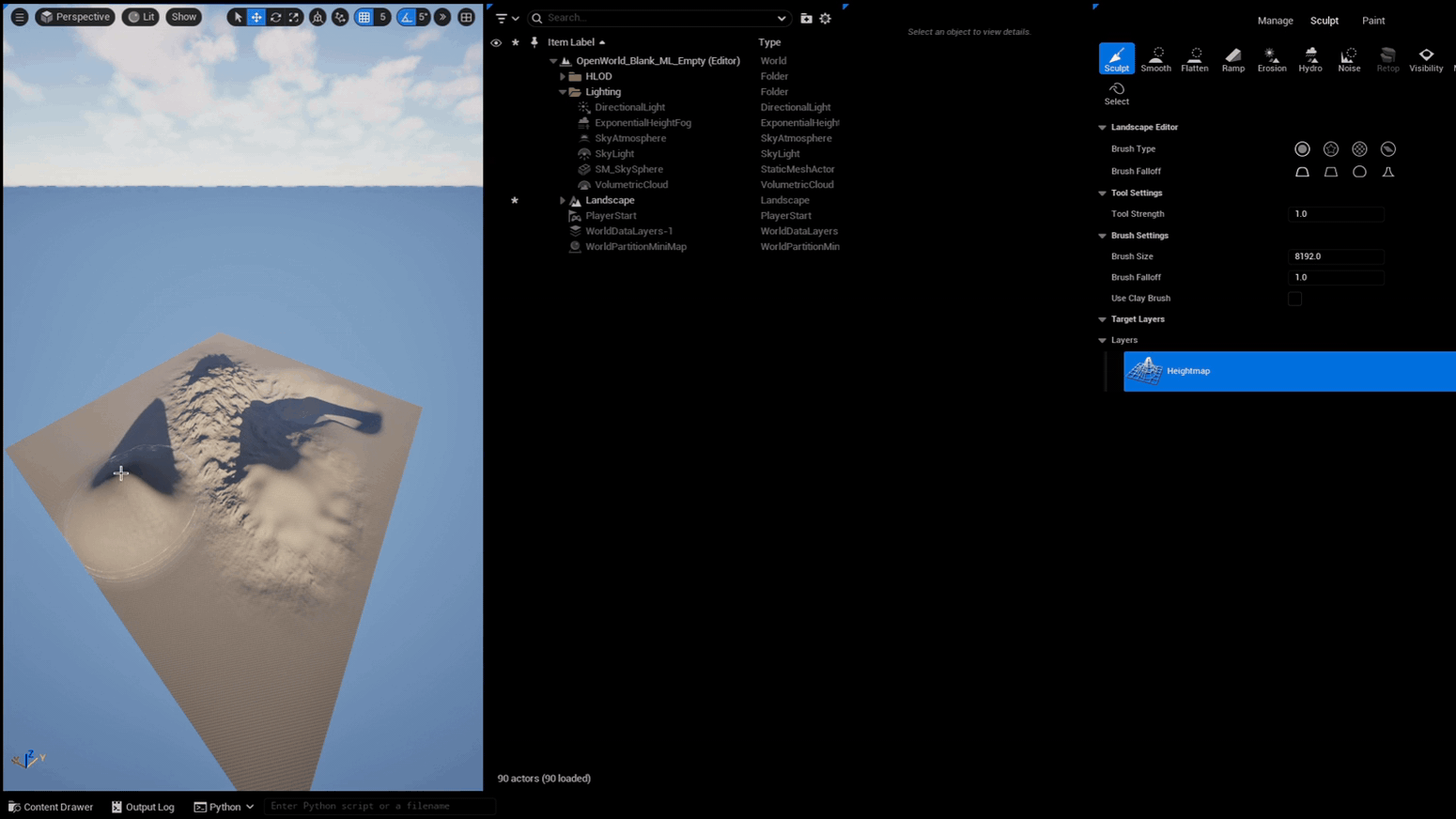Select the Smooth landscape tool
Screen dimensions: 1456x819
point(1155,58)
